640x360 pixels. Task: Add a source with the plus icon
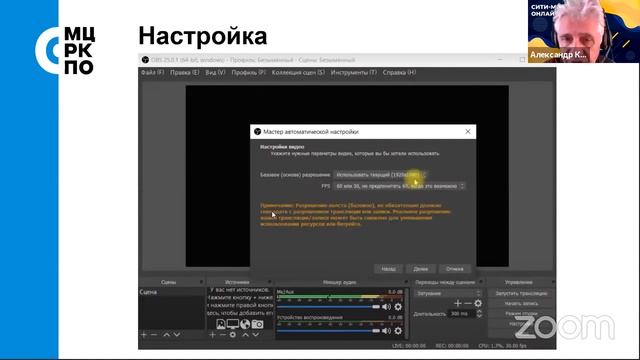click(x=212, y=335)
